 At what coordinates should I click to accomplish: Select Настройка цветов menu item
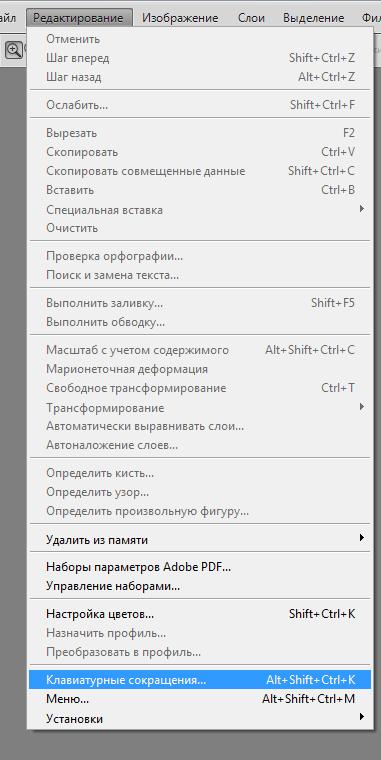tap(200, 614)
